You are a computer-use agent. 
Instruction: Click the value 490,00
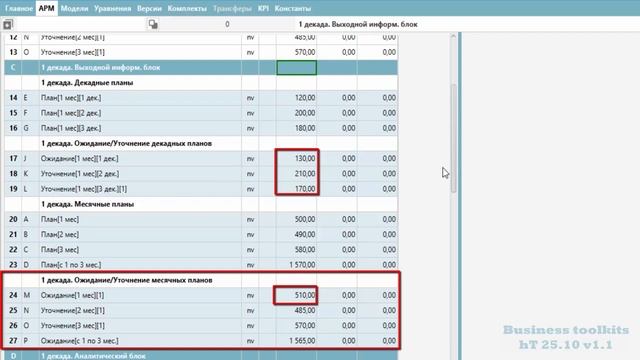pos(305,235)
